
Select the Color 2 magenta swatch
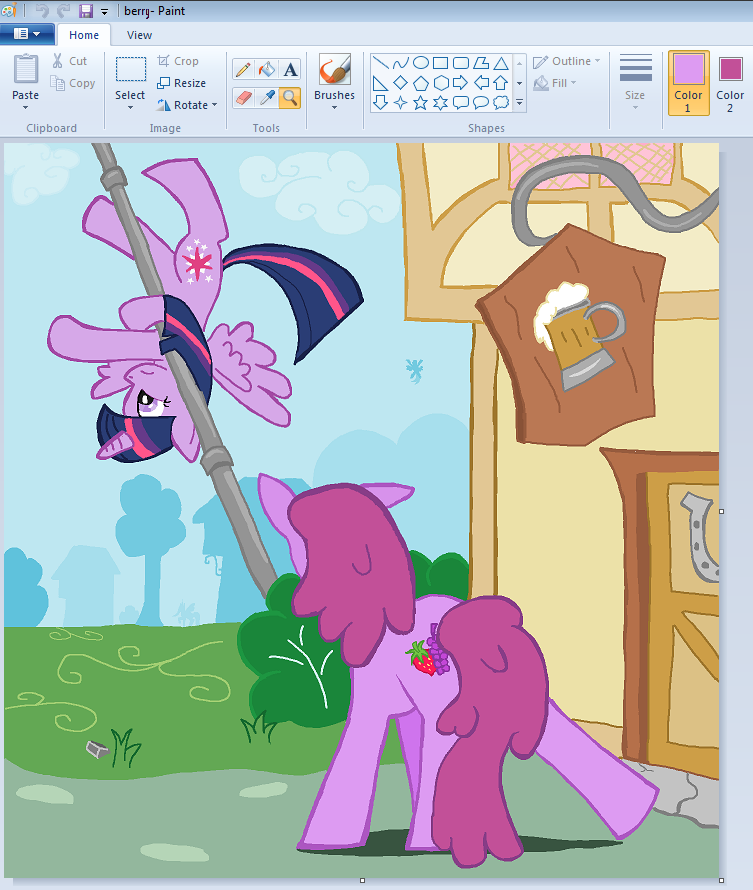(730, 83)
